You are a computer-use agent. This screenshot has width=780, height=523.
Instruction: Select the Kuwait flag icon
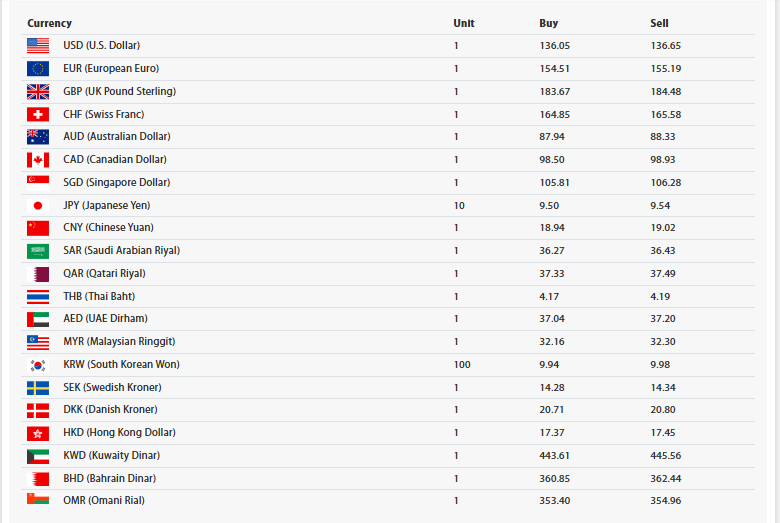38,456
